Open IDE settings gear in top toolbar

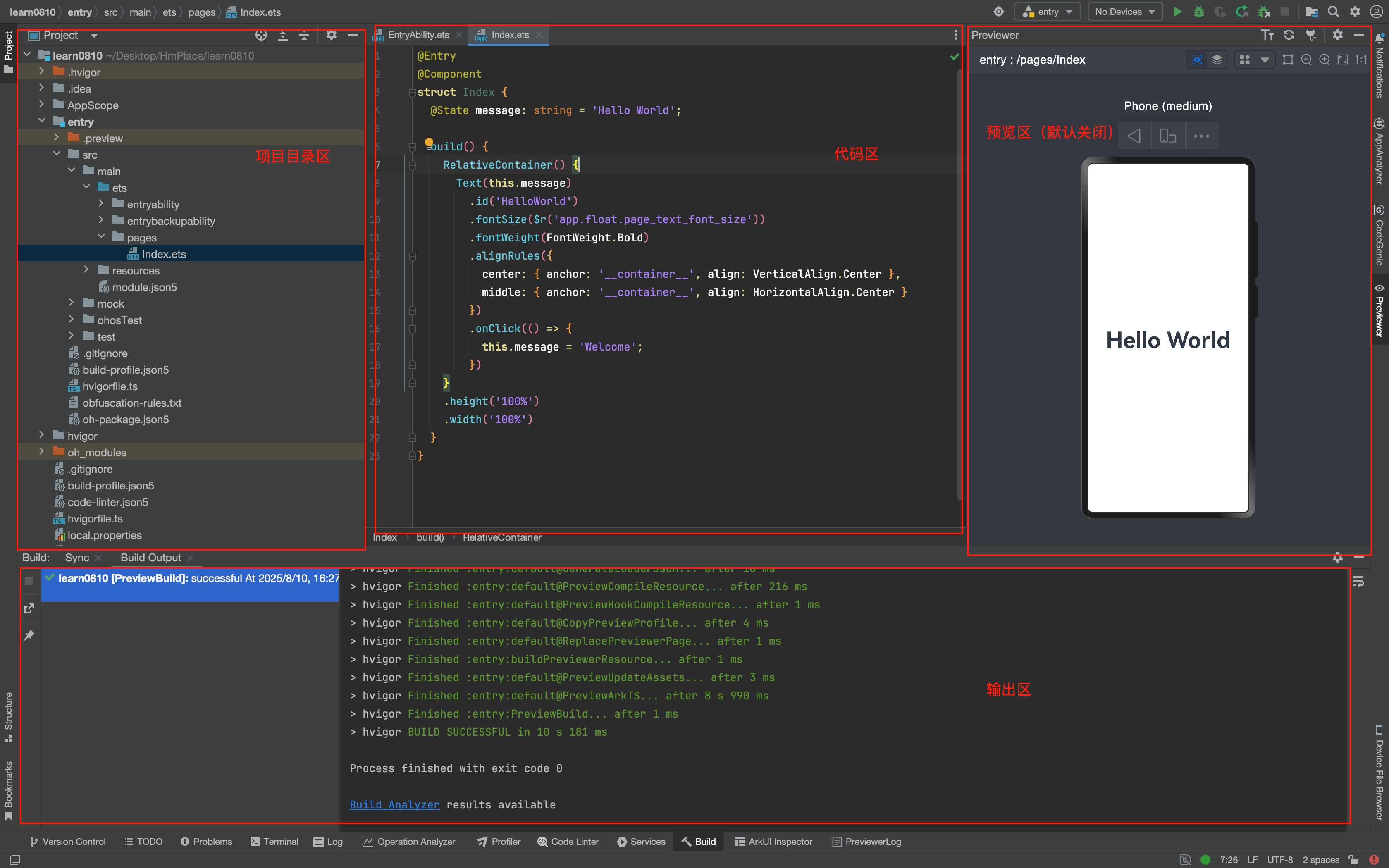coord(1355,12)
